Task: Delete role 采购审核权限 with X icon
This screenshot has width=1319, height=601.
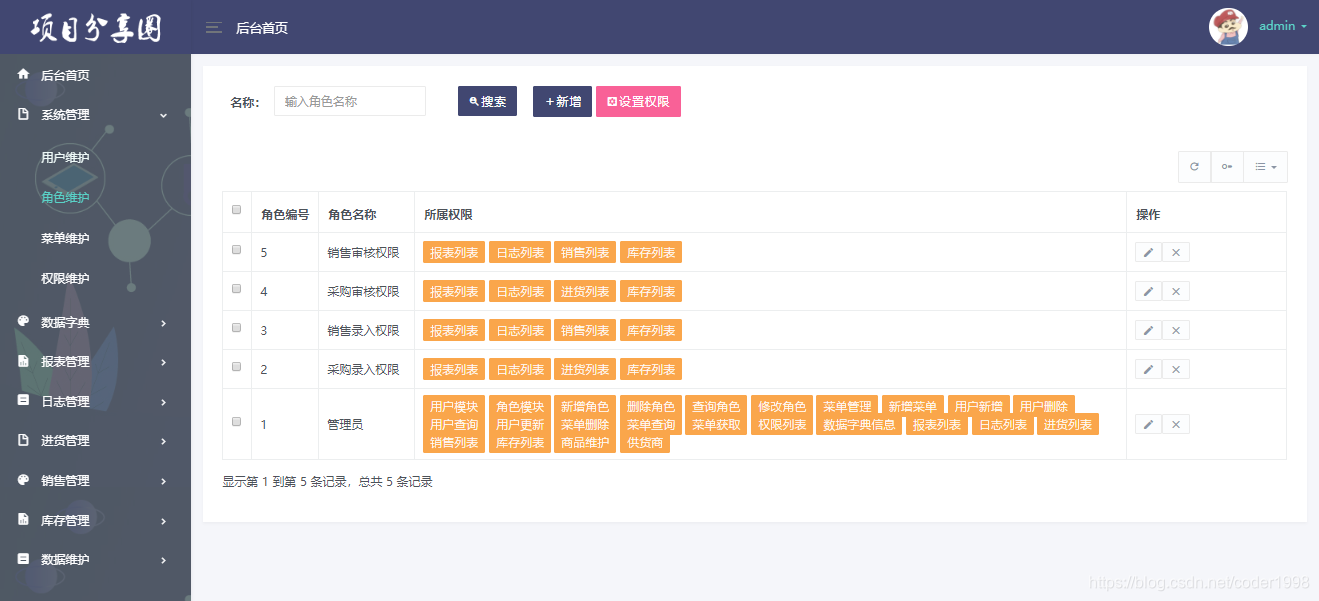Action: click(1176, 291)
